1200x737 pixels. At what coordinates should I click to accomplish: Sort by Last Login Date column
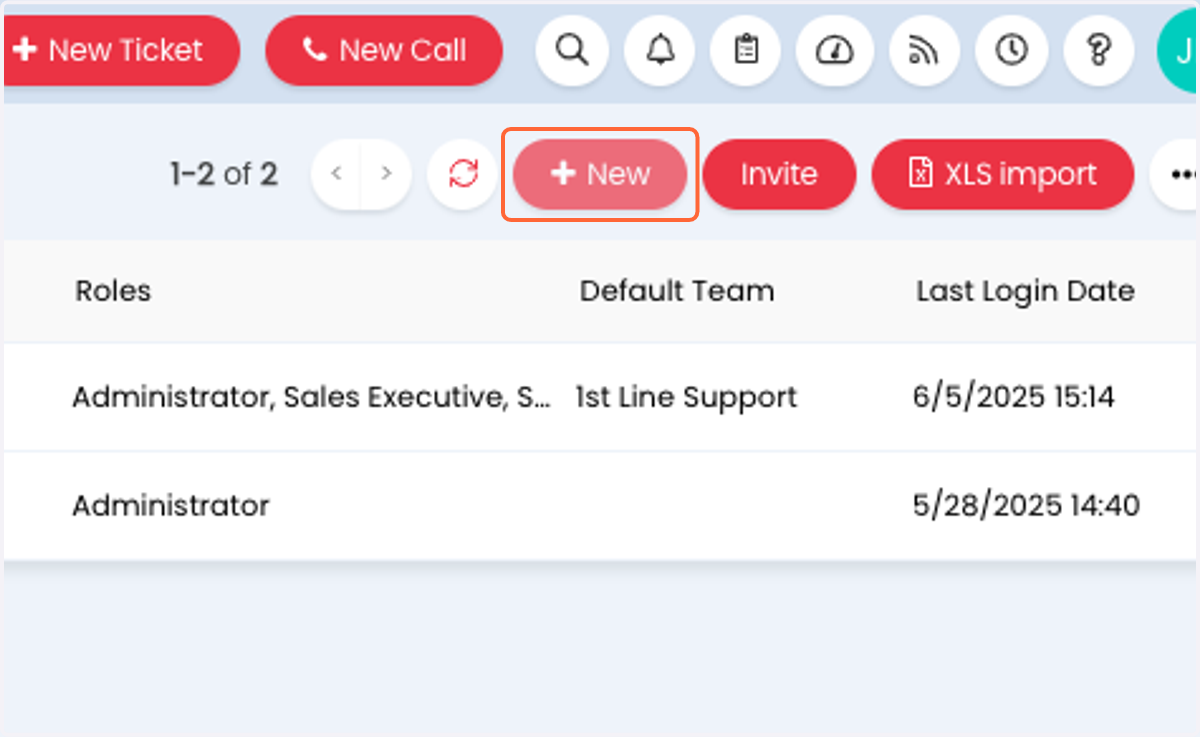pyautogui.click(x=1025, y=291)
